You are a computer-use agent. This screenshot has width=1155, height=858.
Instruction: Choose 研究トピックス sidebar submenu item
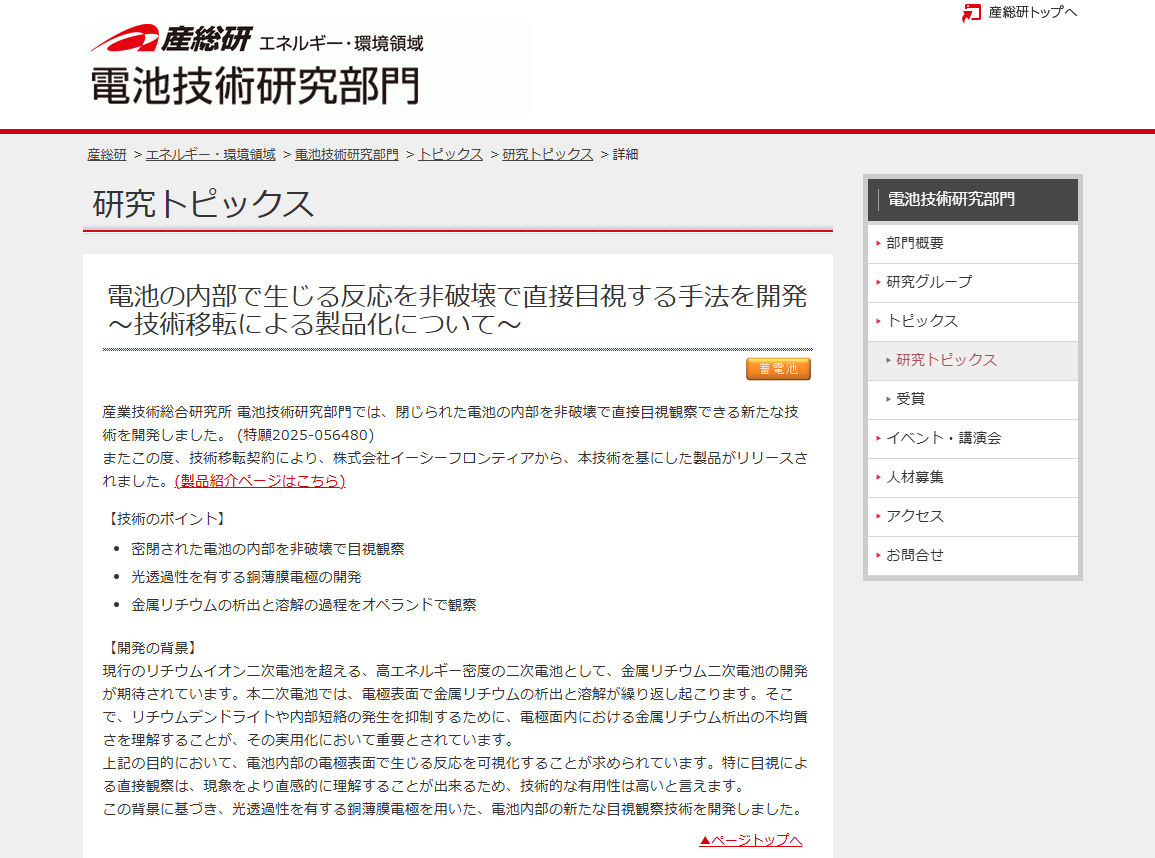tap(946, 360)
